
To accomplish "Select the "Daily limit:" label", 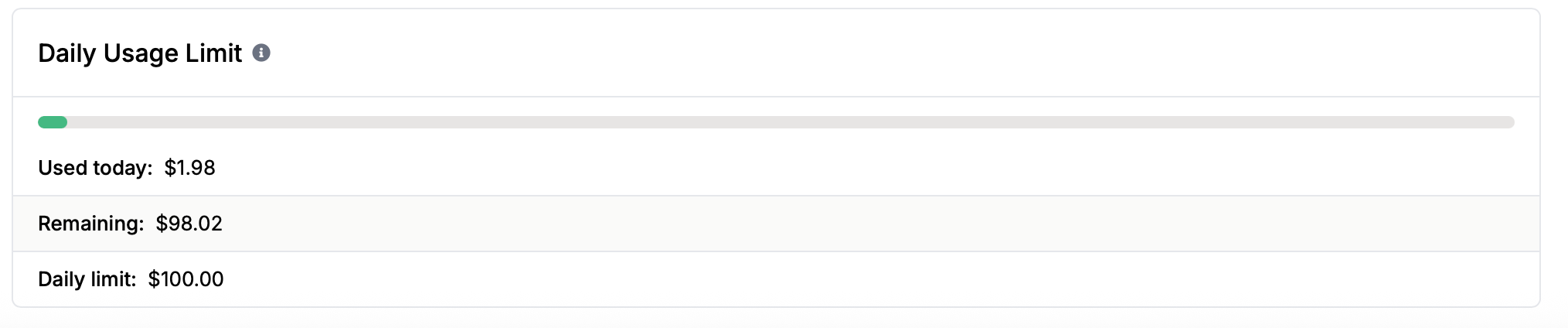I will [x=87, y=279].
